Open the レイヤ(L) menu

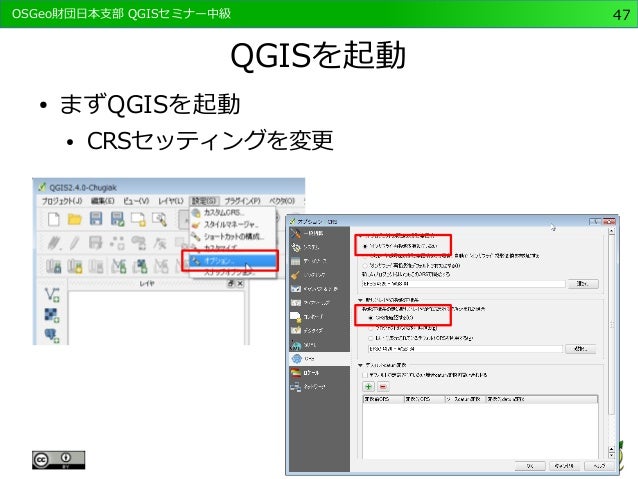pos(171,201)
